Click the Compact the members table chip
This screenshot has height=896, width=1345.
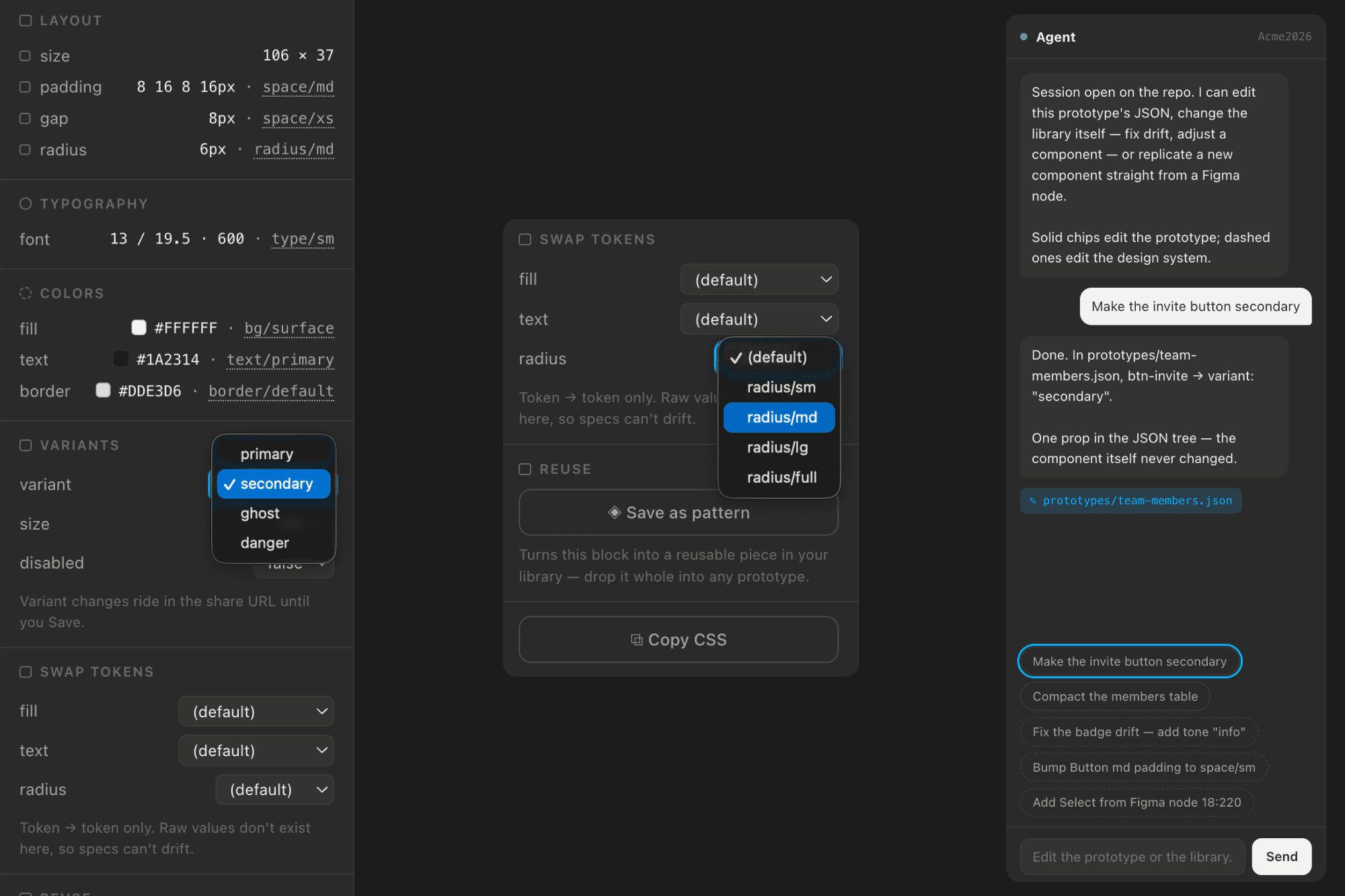pyautogui.click(x=1115, y=696)
